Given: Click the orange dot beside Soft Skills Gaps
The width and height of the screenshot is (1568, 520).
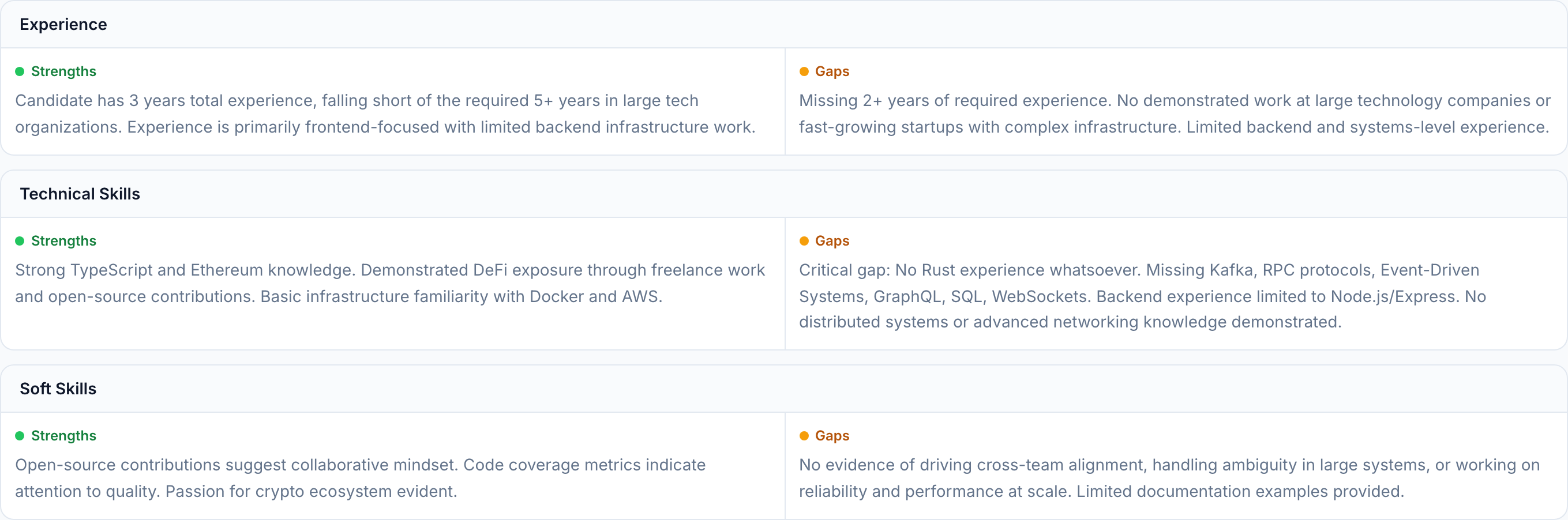Looking at the screenshot, I should tap(804, 435).
